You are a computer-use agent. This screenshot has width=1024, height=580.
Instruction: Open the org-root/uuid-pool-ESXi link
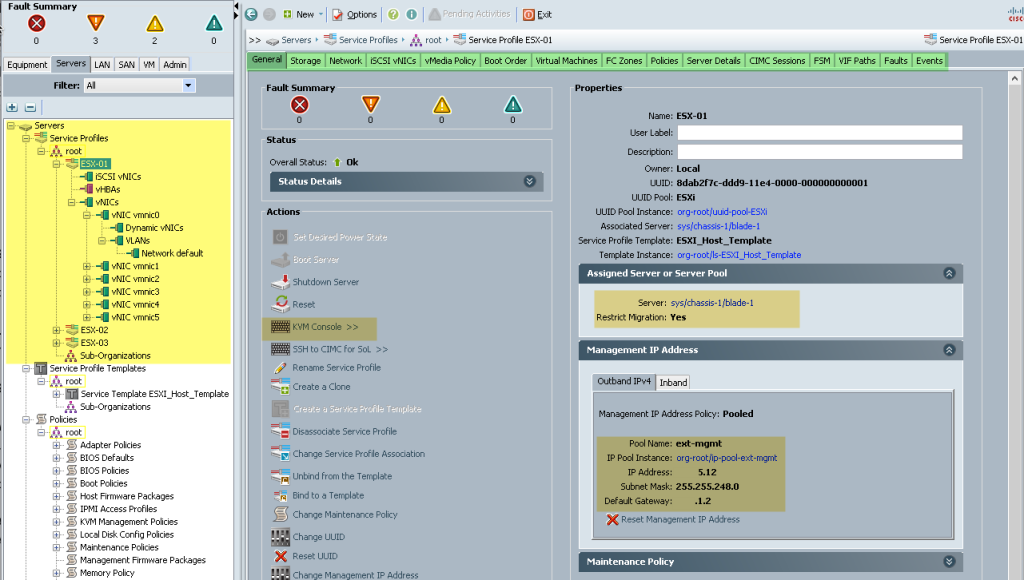(722, 212)
